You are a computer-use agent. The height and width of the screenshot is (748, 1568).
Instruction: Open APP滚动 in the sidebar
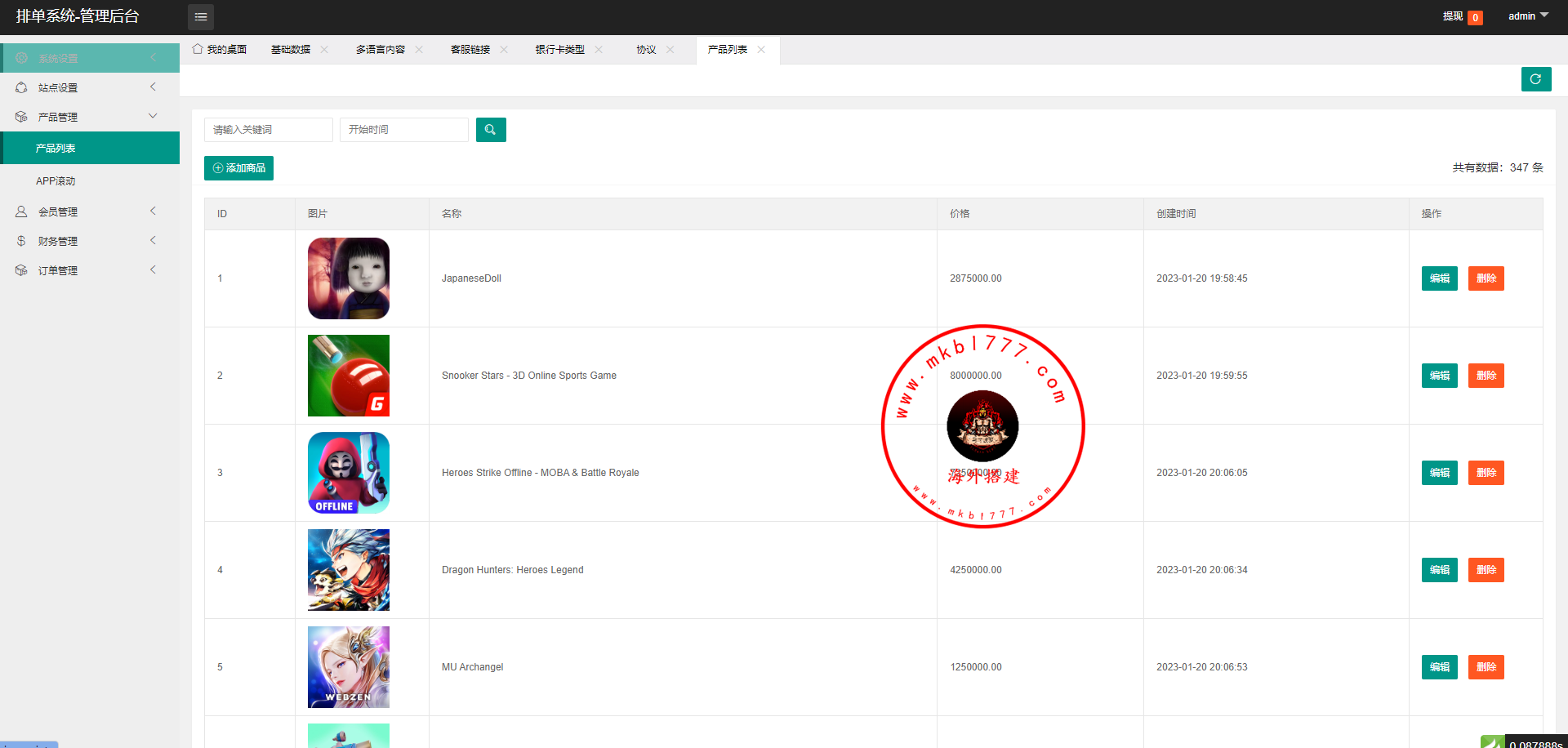[x=90, y=180]
